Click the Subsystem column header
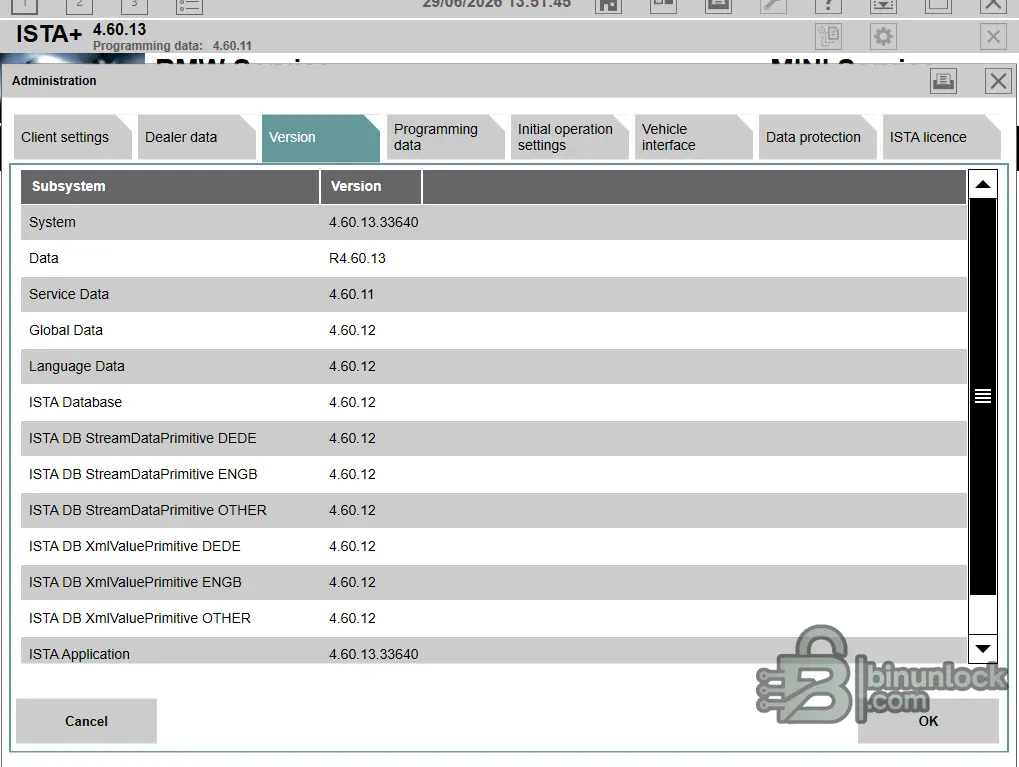This screenshot has width=1019, height=767. pos(170,187)
